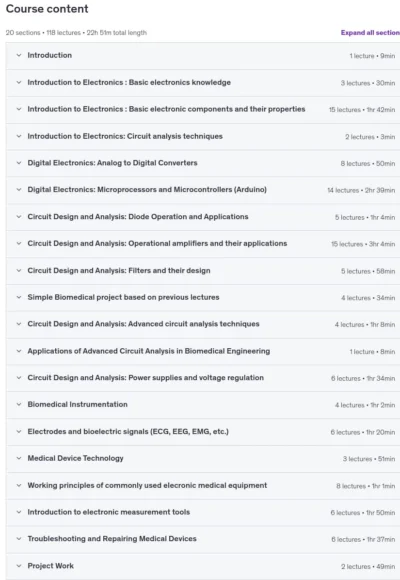Expand Biomedical Instrumentation section chevron
Image resolution: width=400 pixels, height=580 pixels.
(19, 405)
